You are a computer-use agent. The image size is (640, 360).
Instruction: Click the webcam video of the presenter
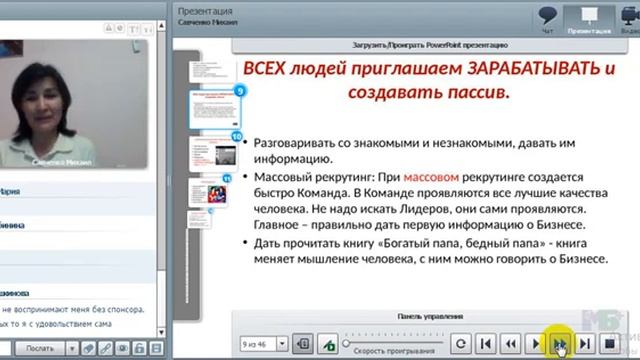click(73, 104)
